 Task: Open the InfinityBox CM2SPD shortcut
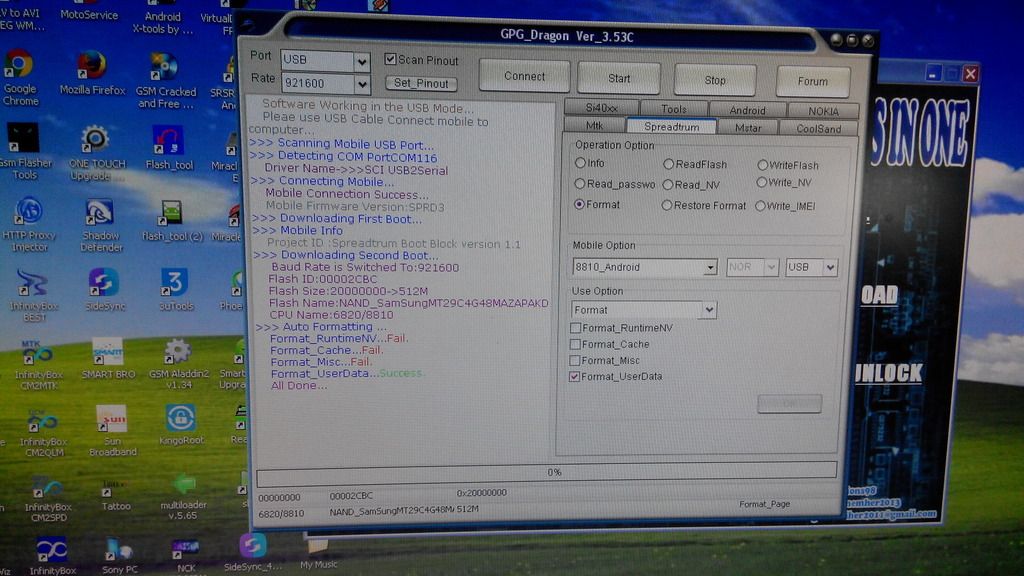coord(48,498)
